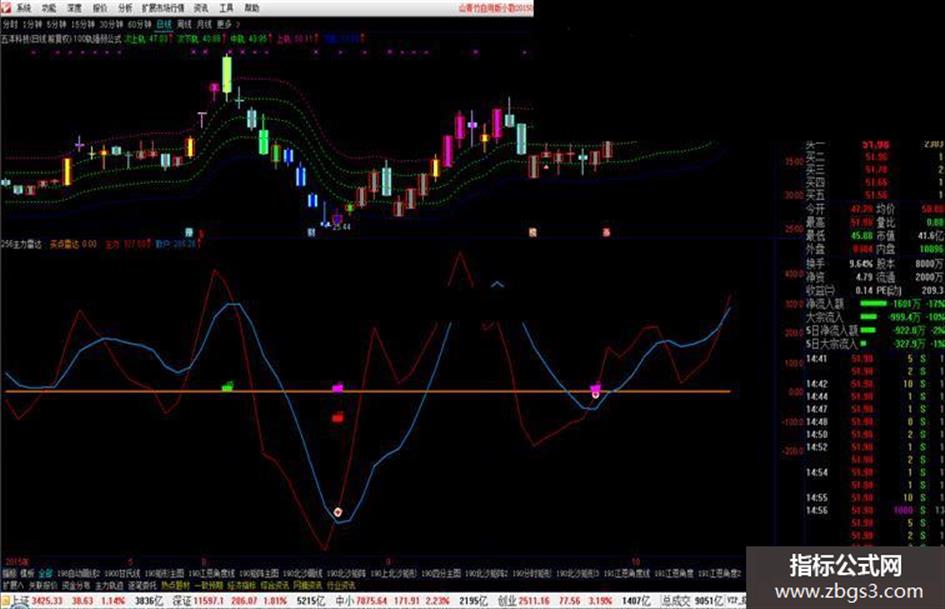The width and height of the screenshot is (945, 609).
Task: Select the 扩展∧ bottom tab
Action: click(13, 585)
